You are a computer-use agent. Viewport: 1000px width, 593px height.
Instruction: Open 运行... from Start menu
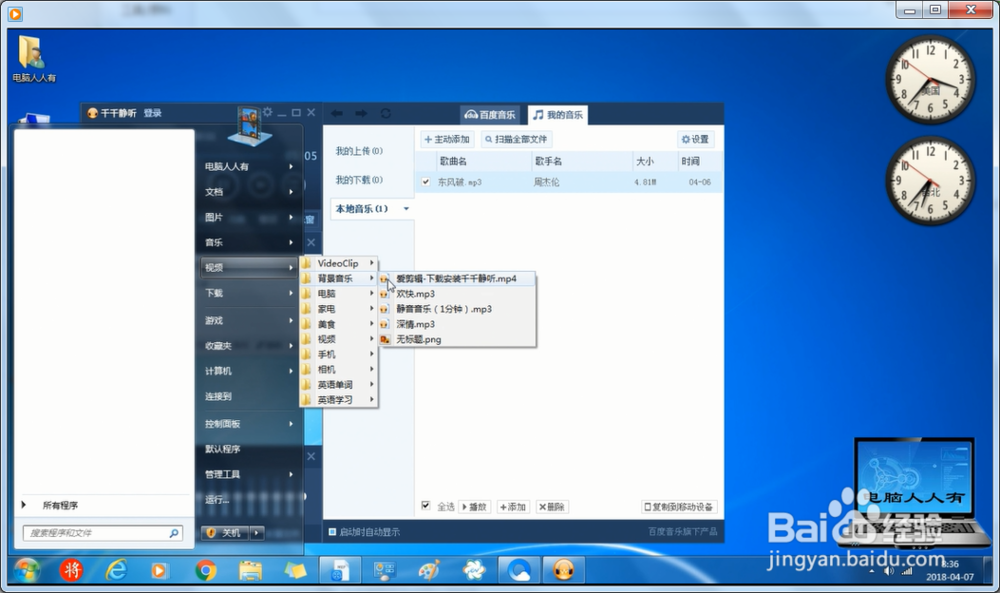pos(249,499)
